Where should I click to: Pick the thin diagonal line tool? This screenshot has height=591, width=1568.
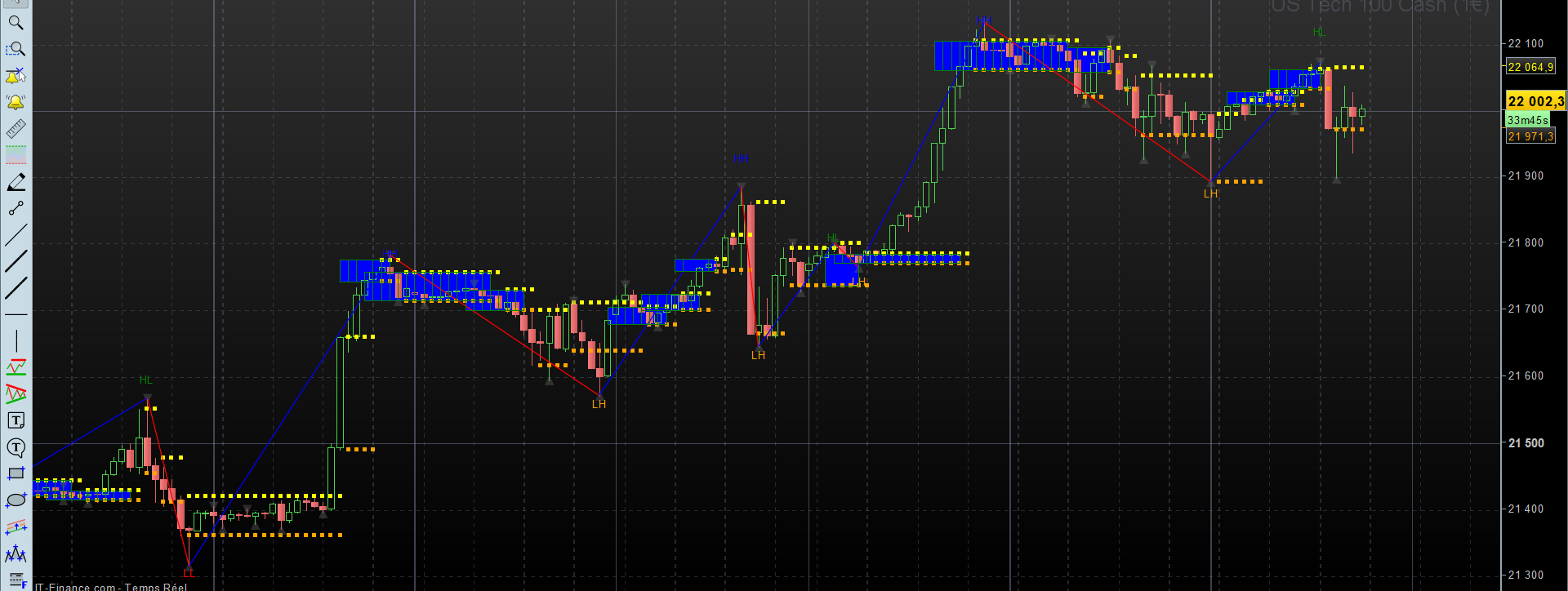coord(16,235)
